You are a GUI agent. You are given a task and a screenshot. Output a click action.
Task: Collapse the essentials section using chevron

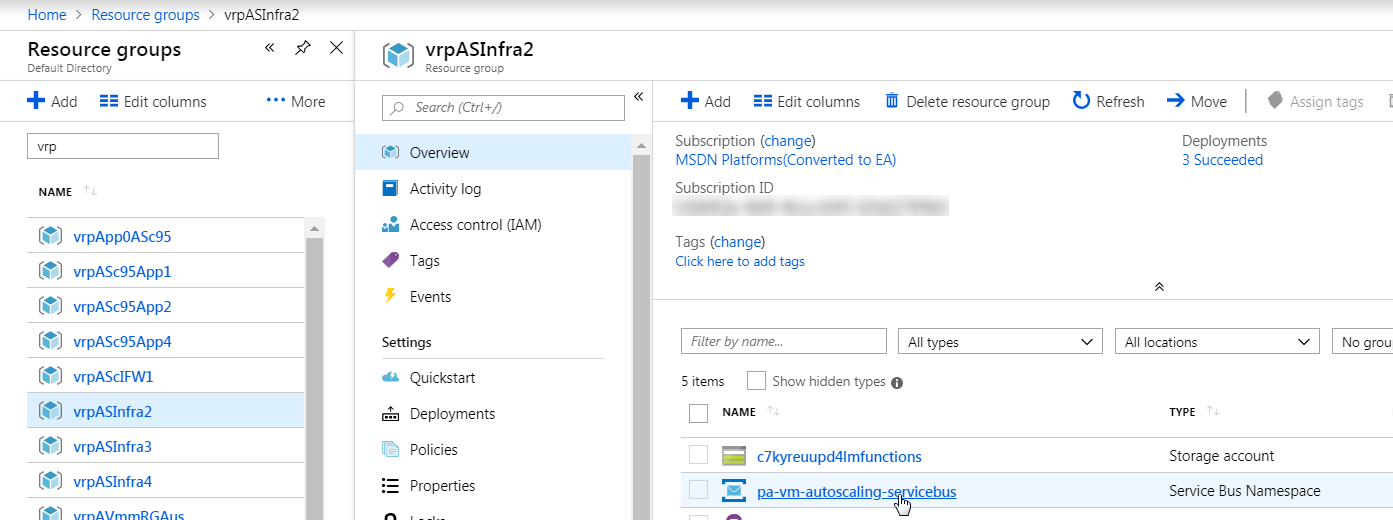tap(1159, 286)
